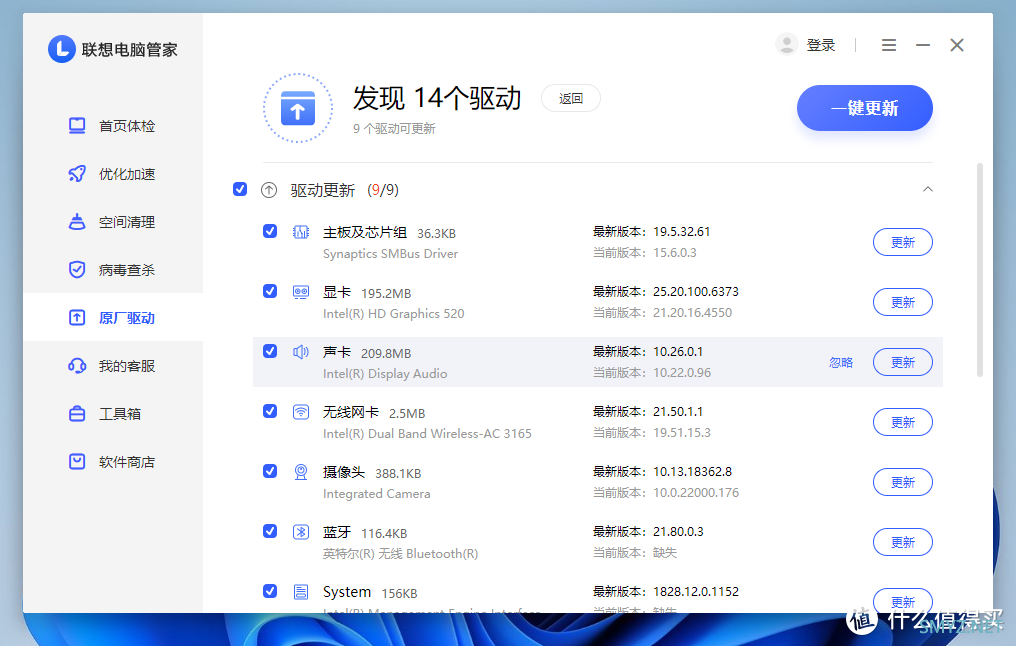
Task: Toggle the 驱动更新 select-all checkbox
Action: point(240,189)
